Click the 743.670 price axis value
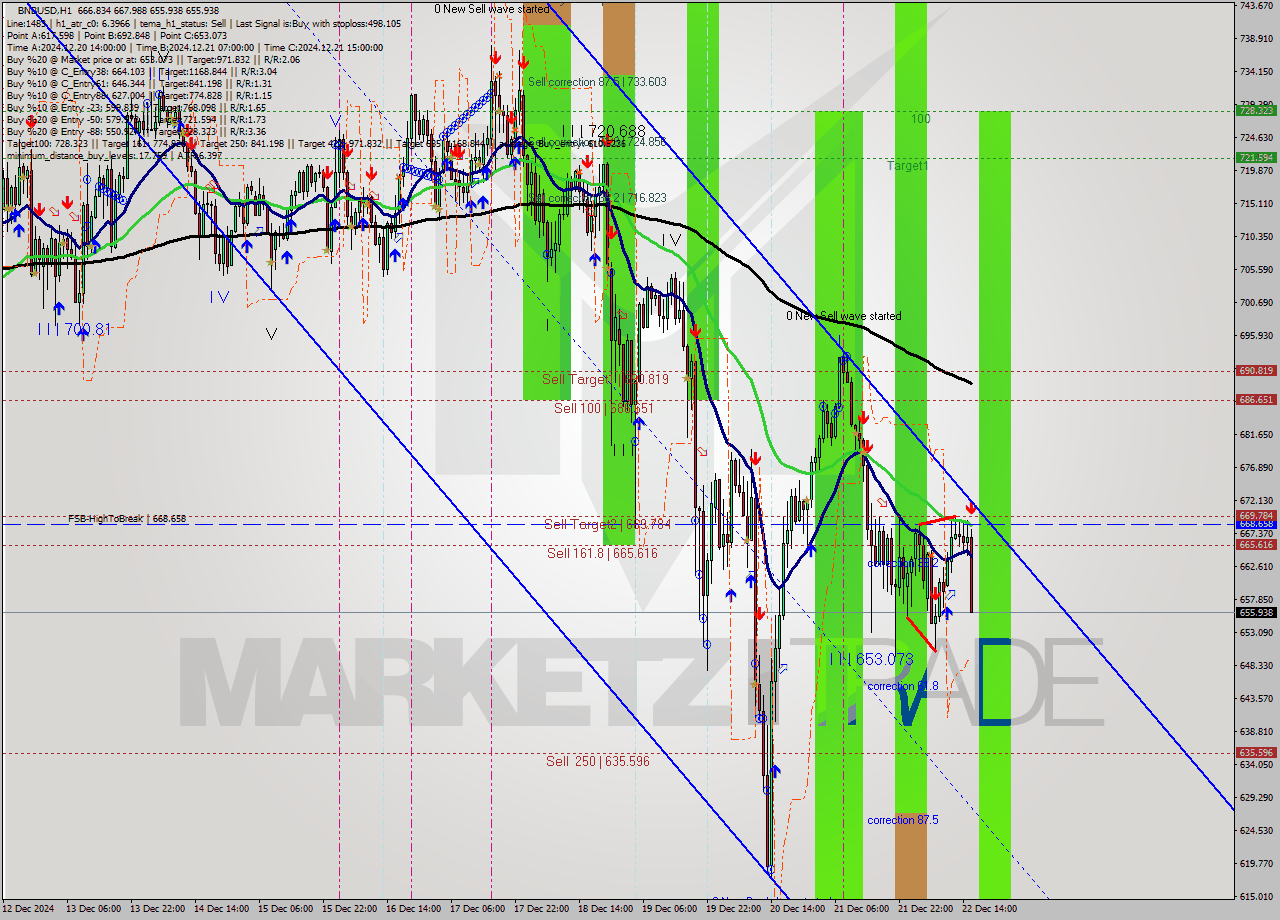The image size is (1280, 920). [1256, 6]
